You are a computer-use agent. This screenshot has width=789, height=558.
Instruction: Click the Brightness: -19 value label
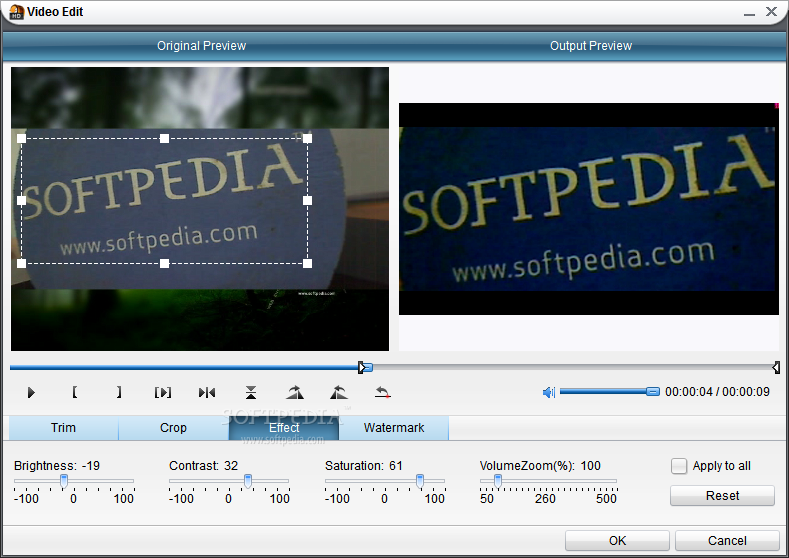(57, 466)
